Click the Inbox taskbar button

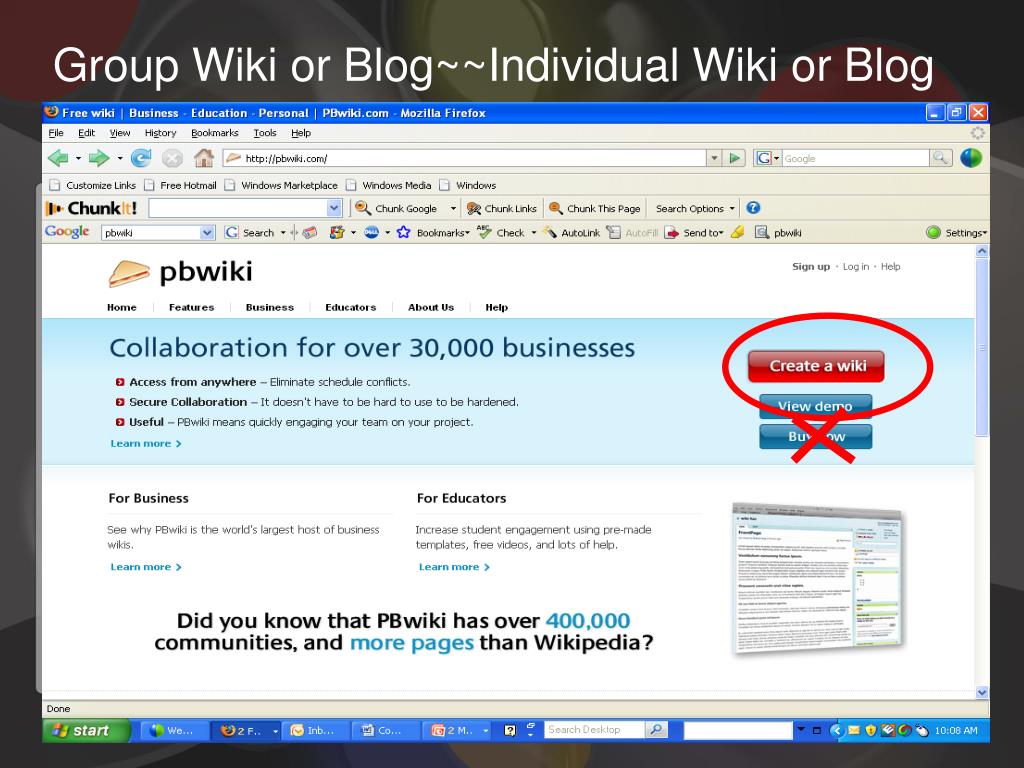coord(316,731)
